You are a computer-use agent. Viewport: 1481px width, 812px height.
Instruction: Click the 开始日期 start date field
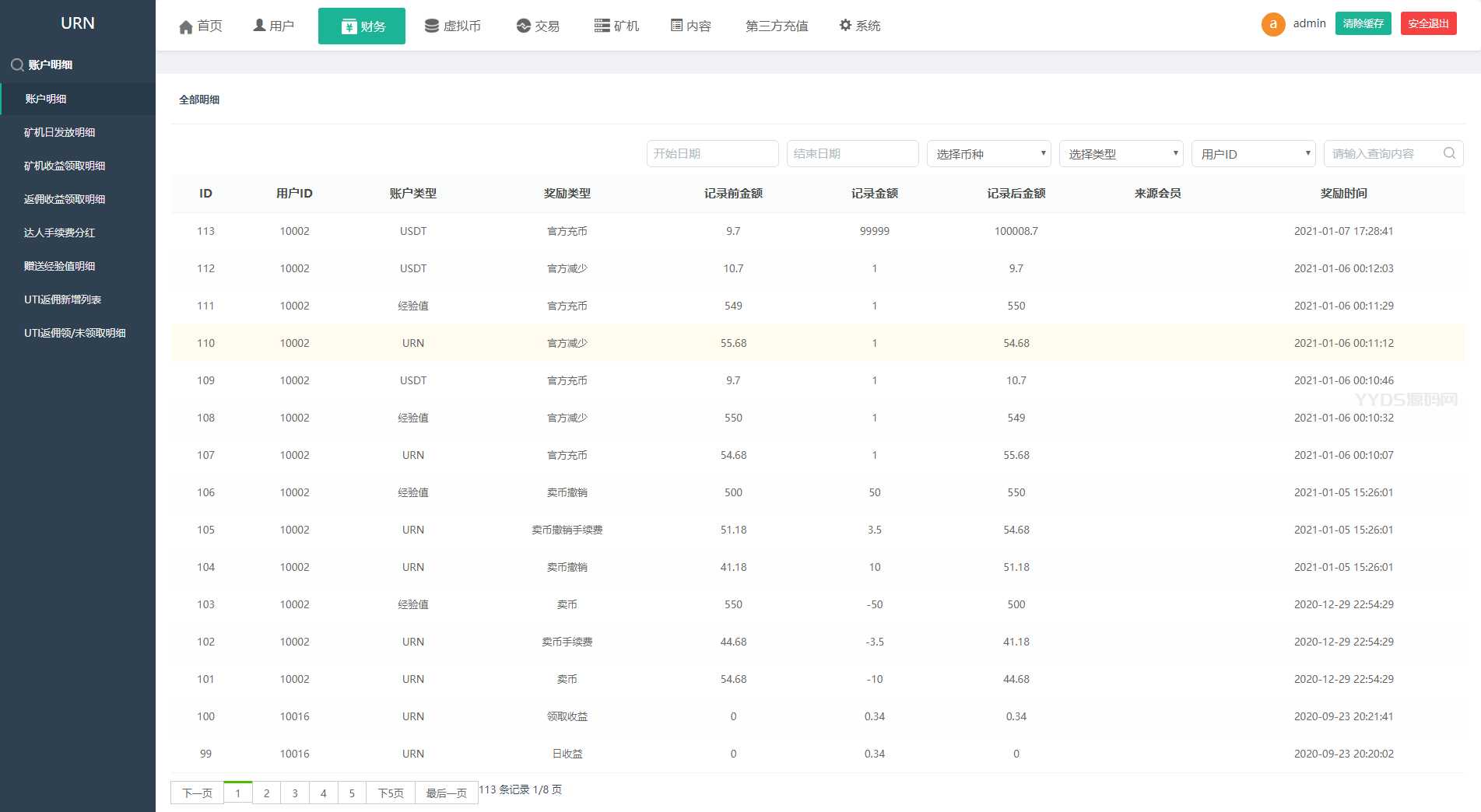click(712, 154)
